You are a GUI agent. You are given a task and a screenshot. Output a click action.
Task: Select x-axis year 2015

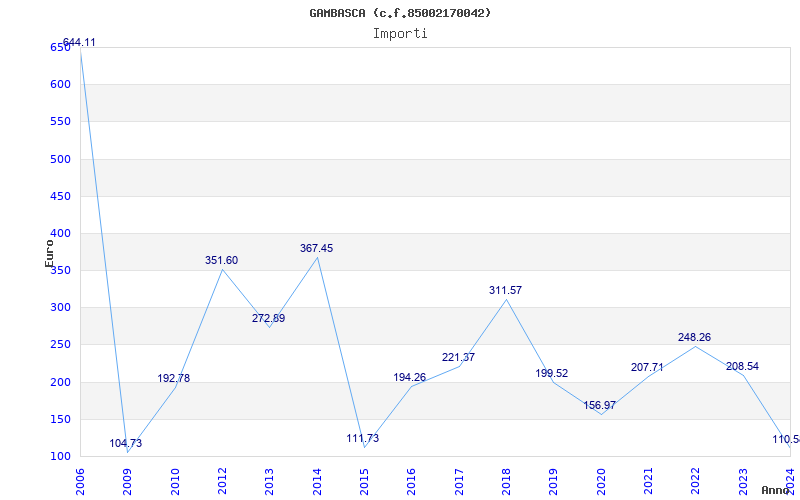[364, 481]
